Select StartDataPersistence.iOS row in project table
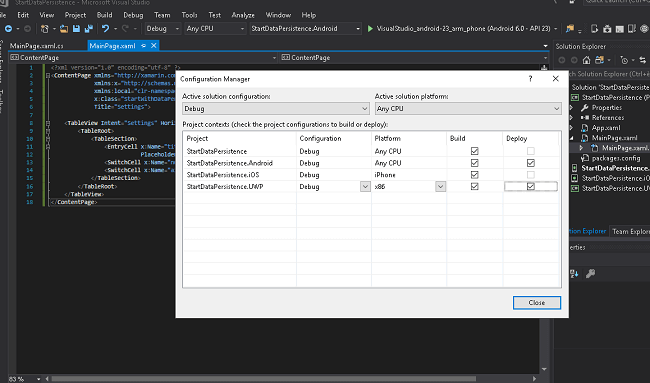The image size is (650, 383). click(x=223, y=175)
